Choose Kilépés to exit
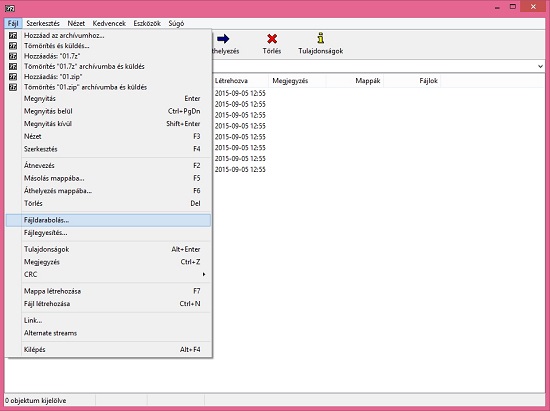The image size is (550, 411). click(x=108, y=350)
